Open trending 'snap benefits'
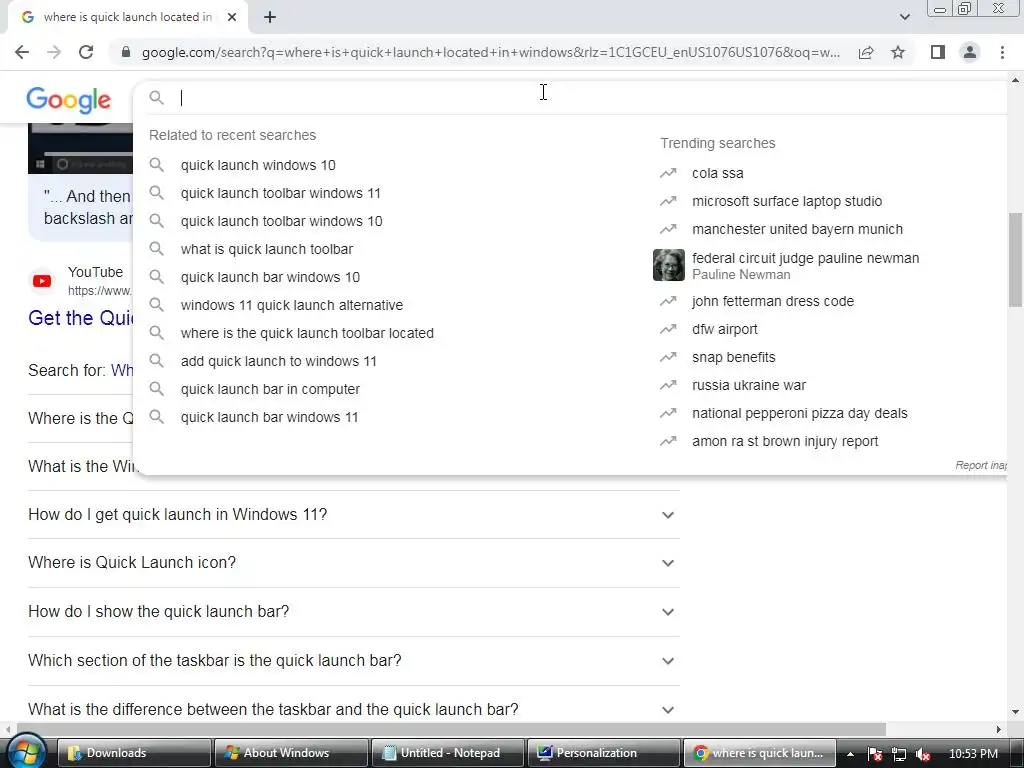Viewport: 1024px width, 768px height. [734, 358]
